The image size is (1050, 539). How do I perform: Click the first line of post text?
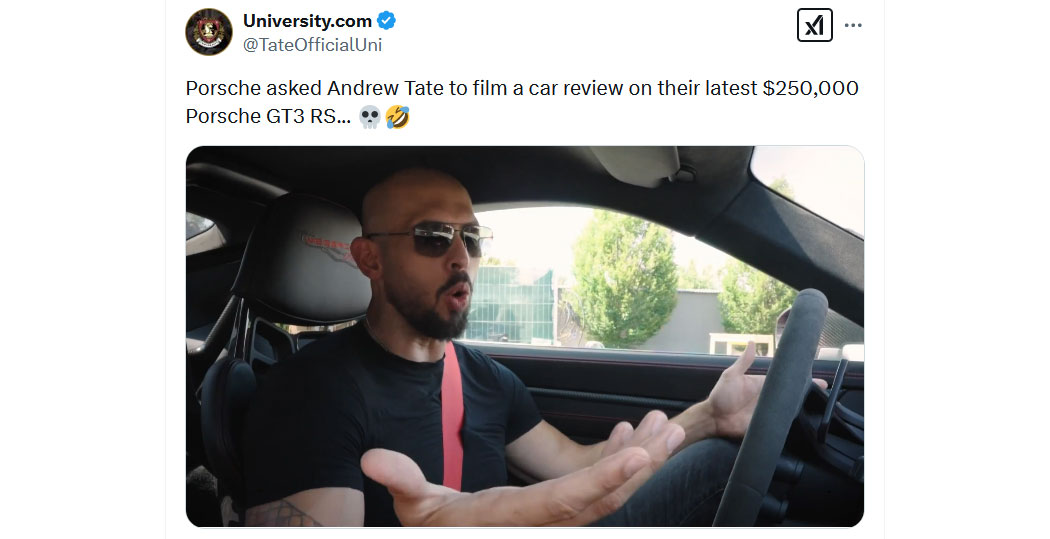coord(522,88)
